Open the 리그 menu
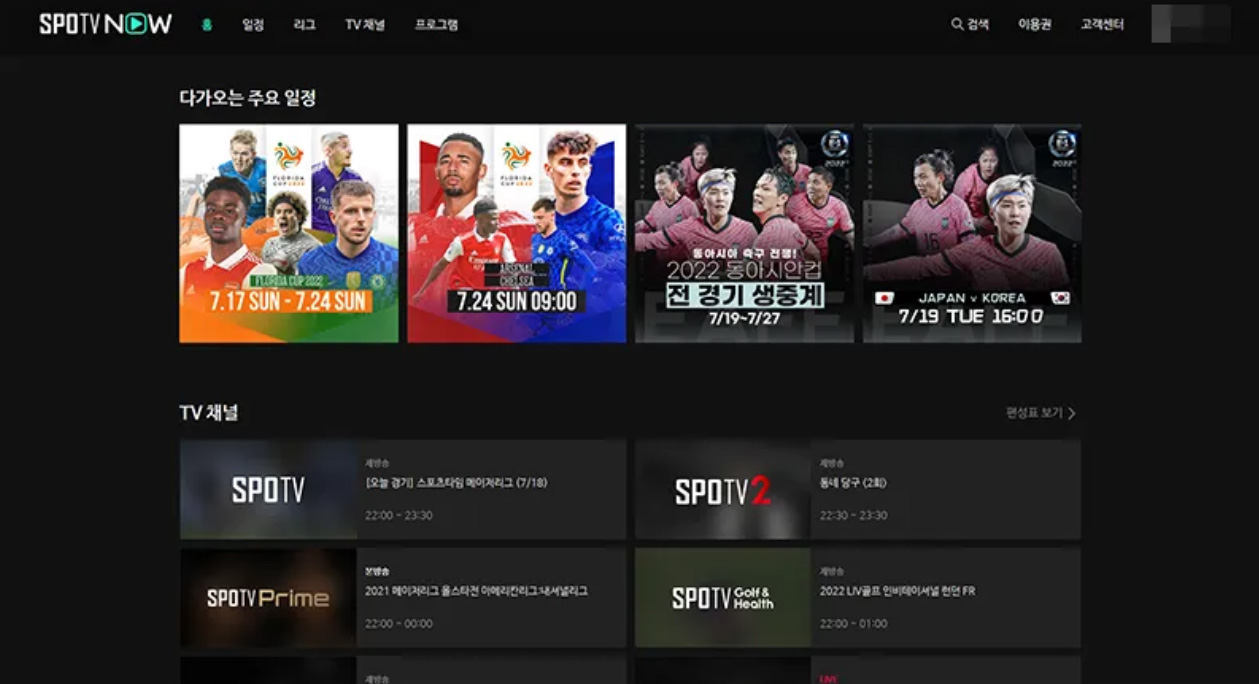 (305, 25)
